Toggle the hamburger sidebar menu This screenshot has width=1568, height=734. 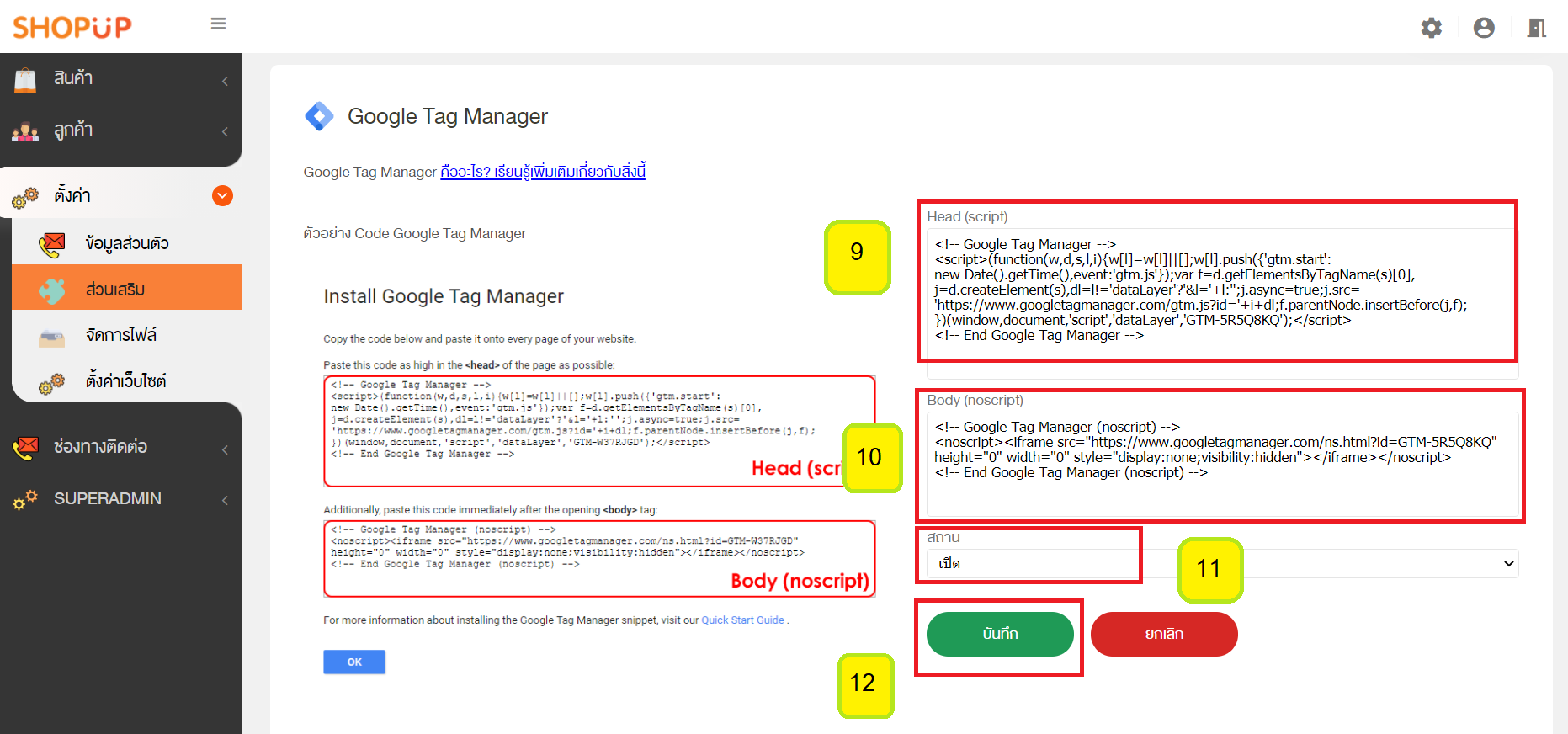pos(218,24)
